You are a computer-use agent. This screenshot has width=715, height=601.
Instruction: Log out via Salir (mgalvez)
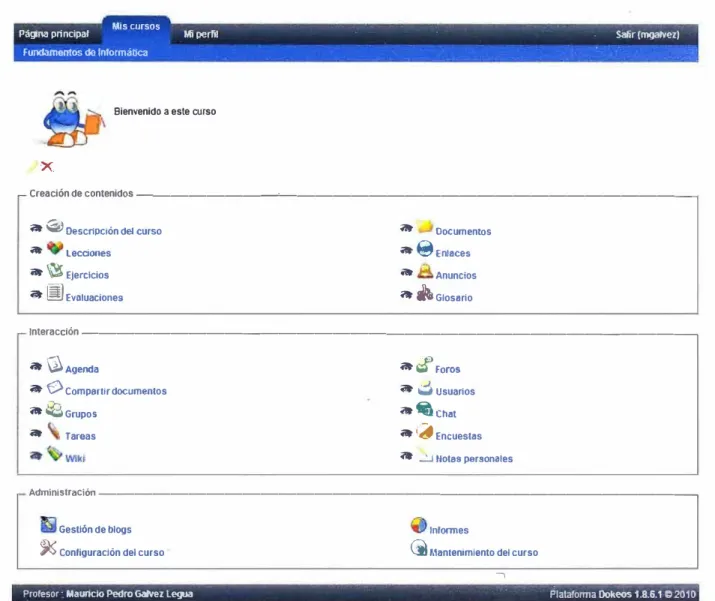pos(648,35)
